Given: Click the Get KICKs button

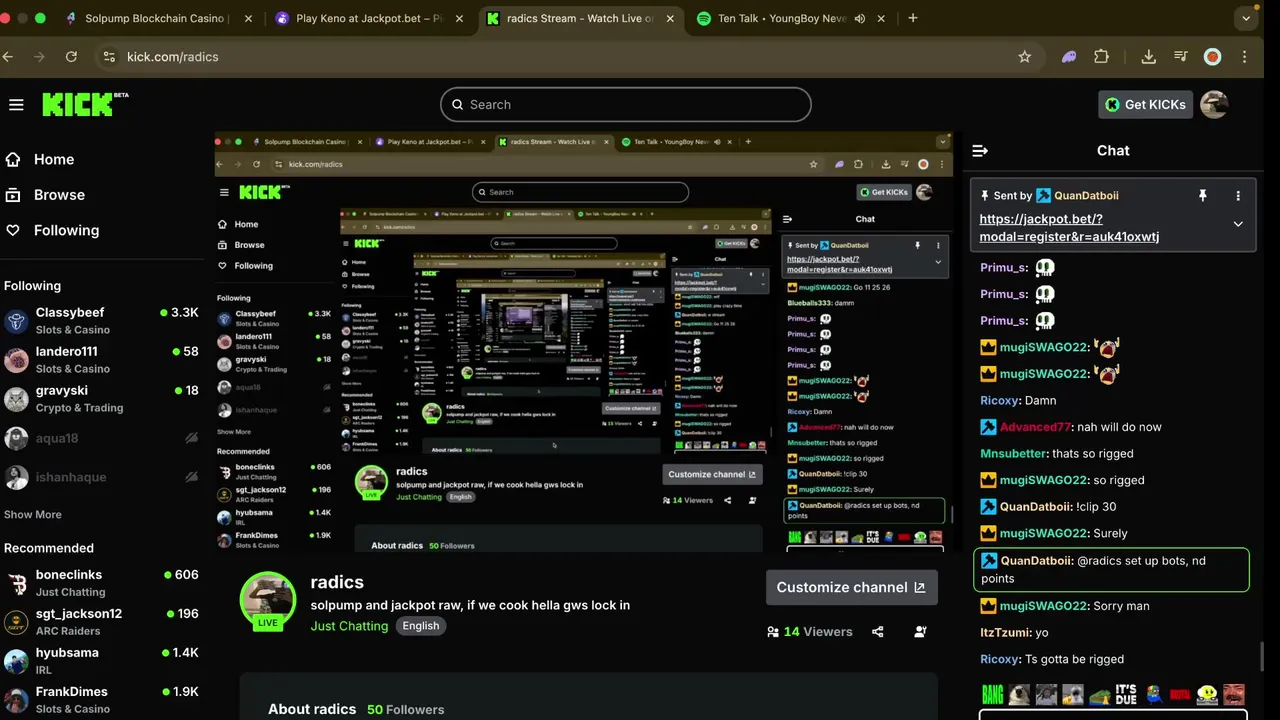Looking at the screenshot, I should 1146,104.
